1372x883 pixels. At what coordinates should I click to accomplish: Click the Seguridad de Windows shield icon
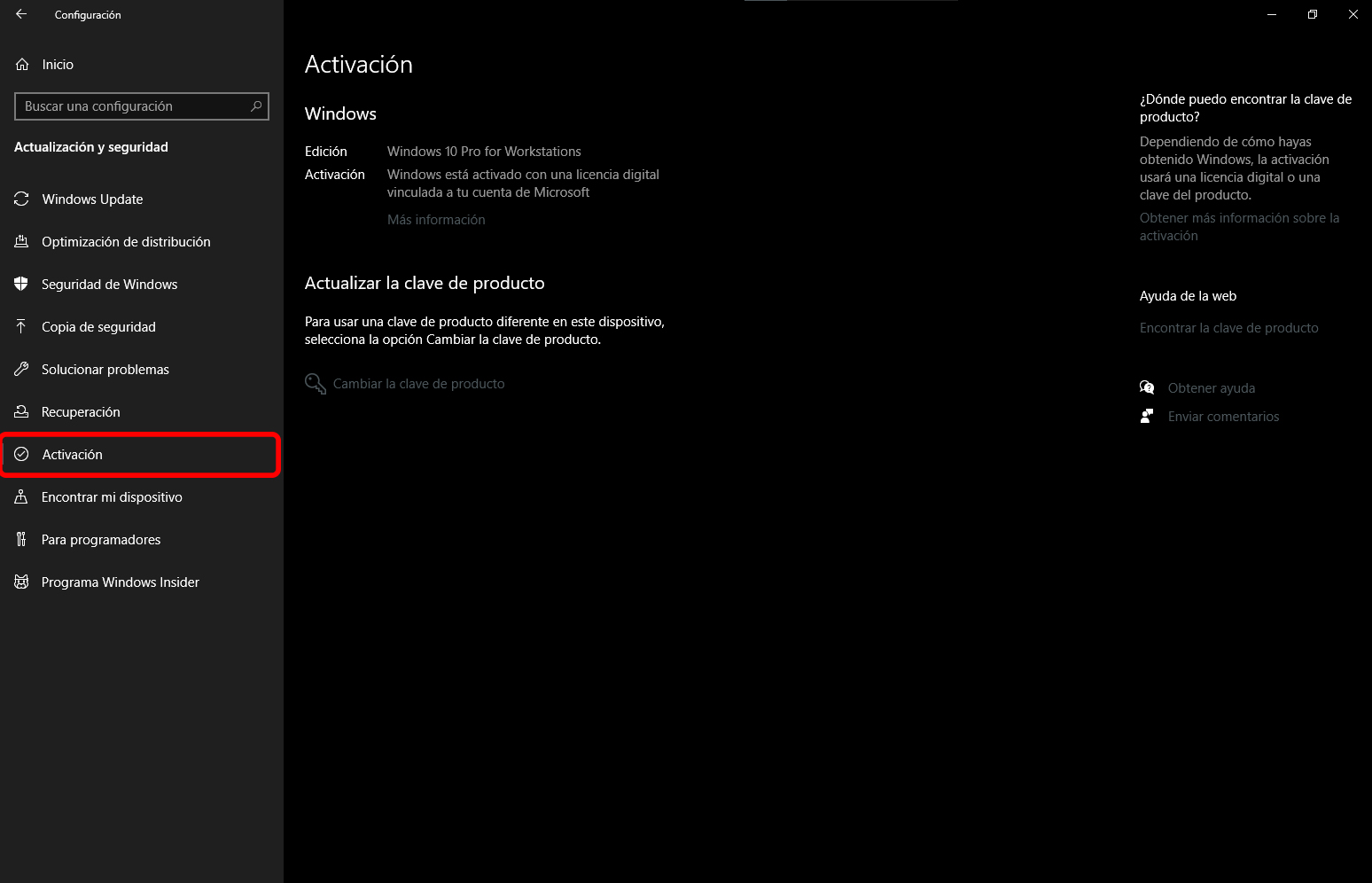coord(21,284)
